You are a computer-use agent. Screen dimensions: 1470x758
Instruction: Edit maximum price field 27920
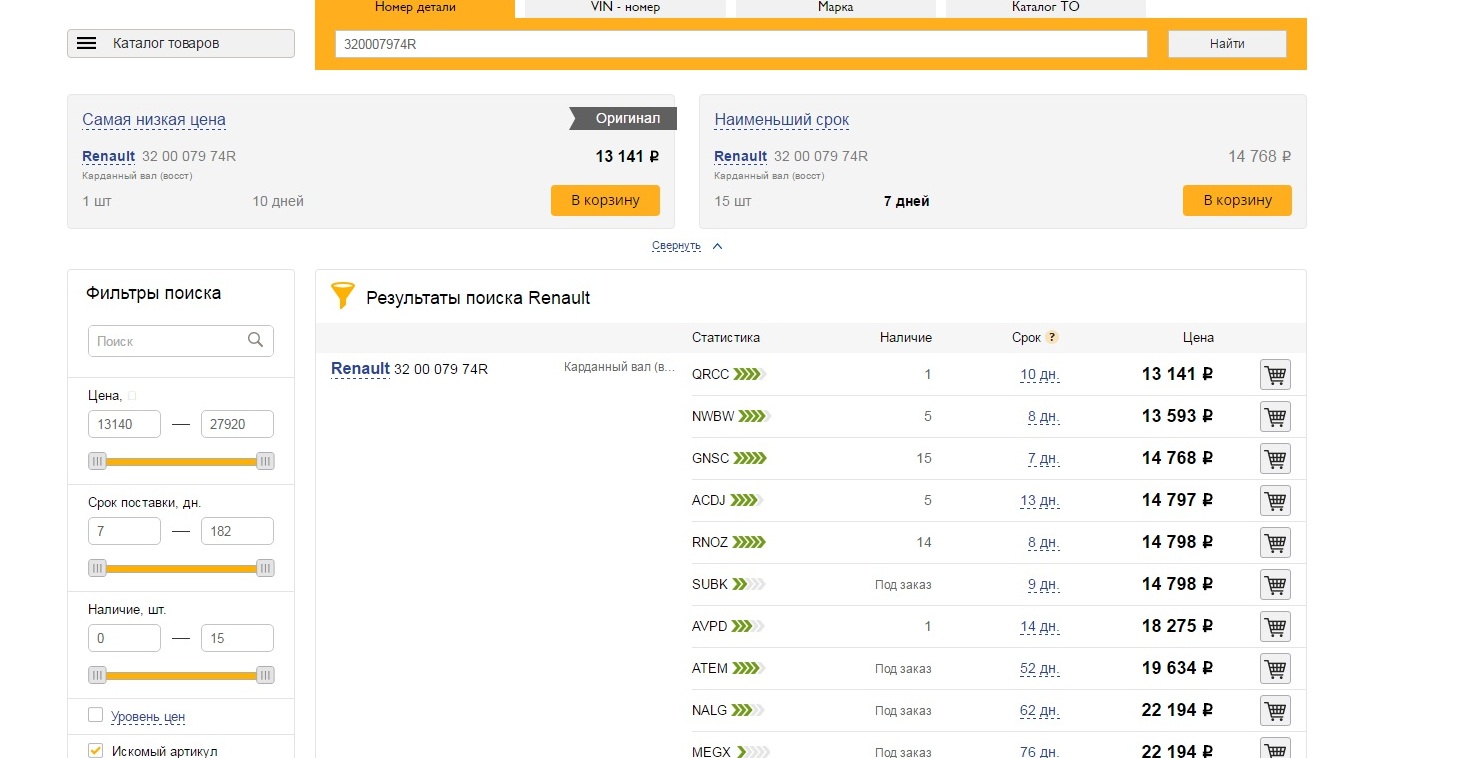click(x=237, y=424)
